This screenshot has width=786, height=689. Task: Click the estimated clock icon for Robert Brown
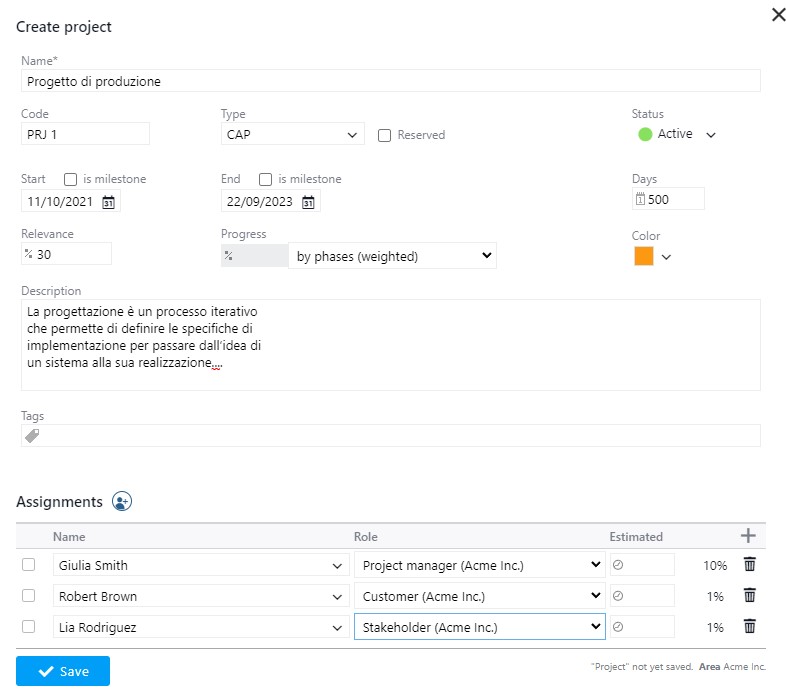click(618, 596)
